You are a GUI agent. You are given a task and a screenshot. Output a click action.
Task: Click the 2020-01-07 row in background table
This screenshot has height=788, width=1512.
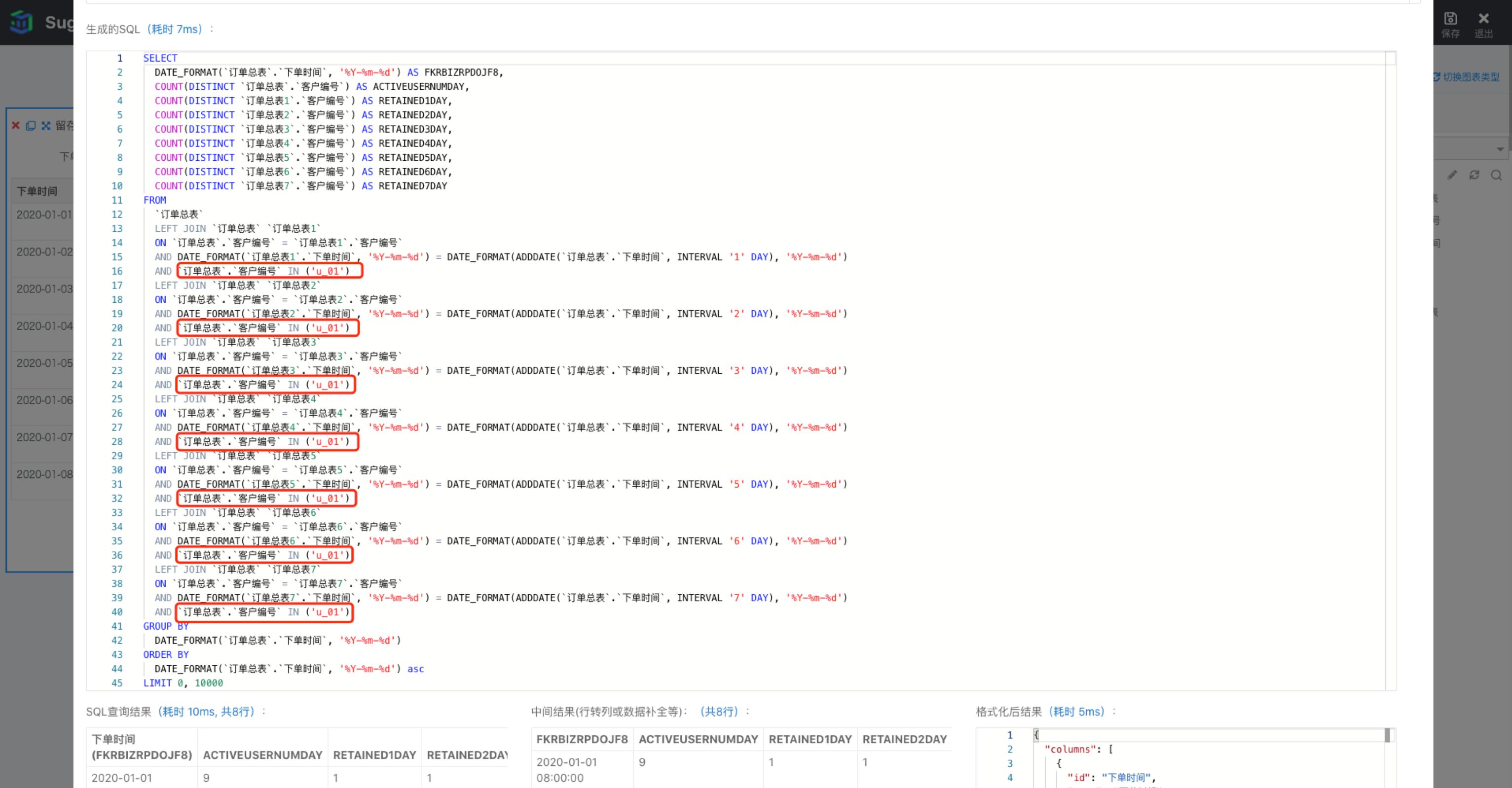click(42, 443)
